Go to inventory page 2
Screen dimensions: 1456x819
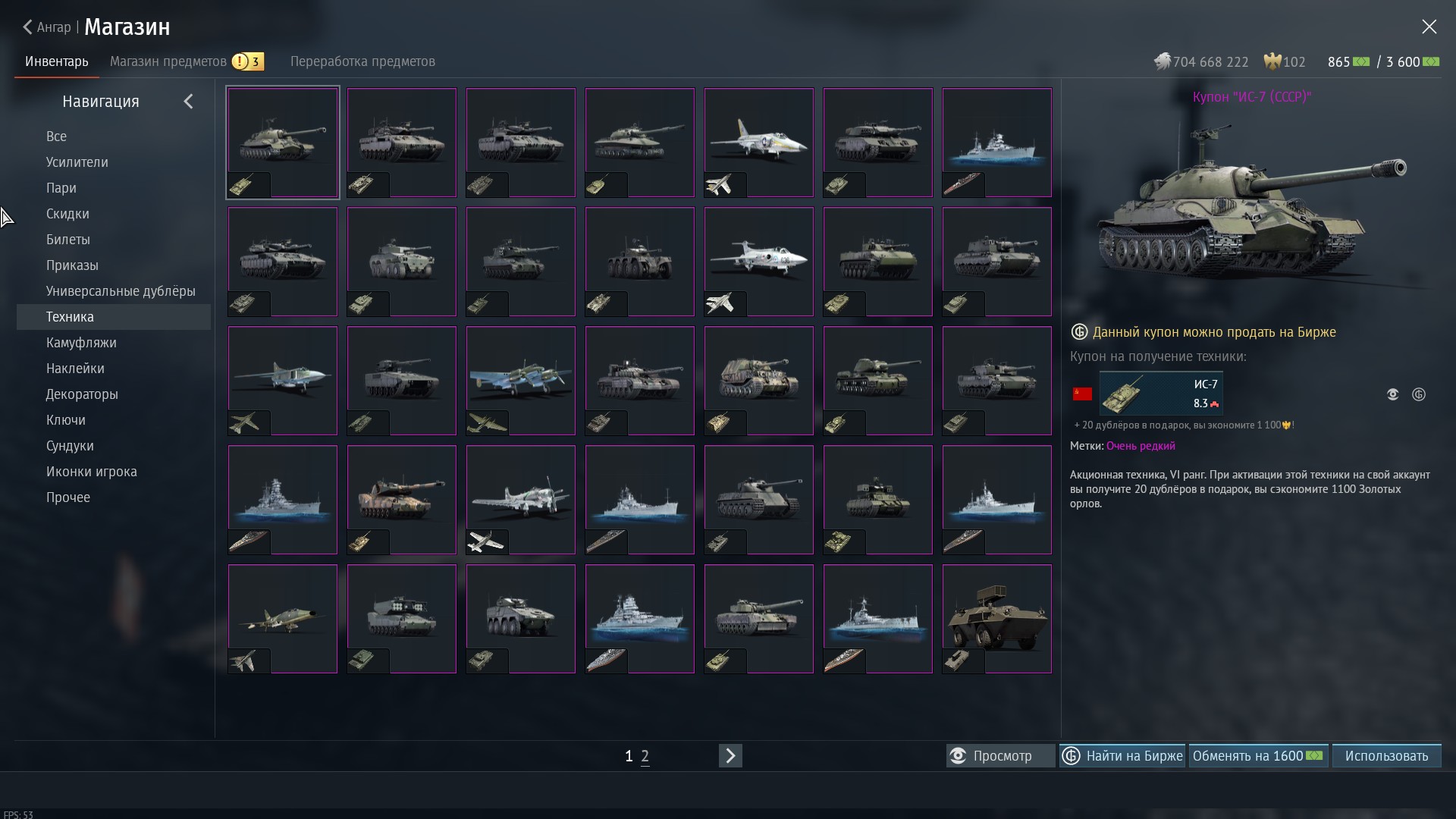point(645,756)
